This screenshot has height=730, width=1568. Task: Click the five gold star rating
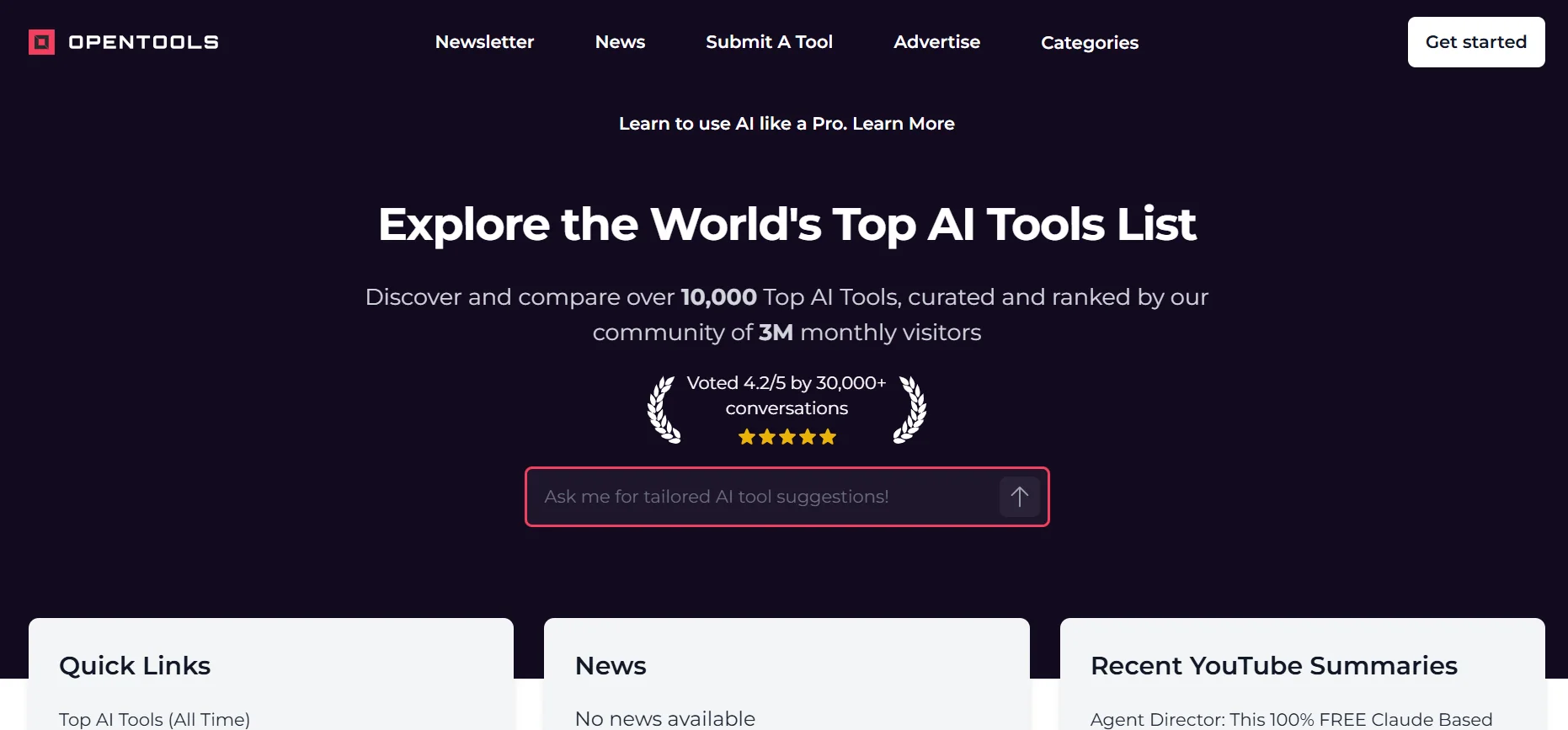[787, 437]
